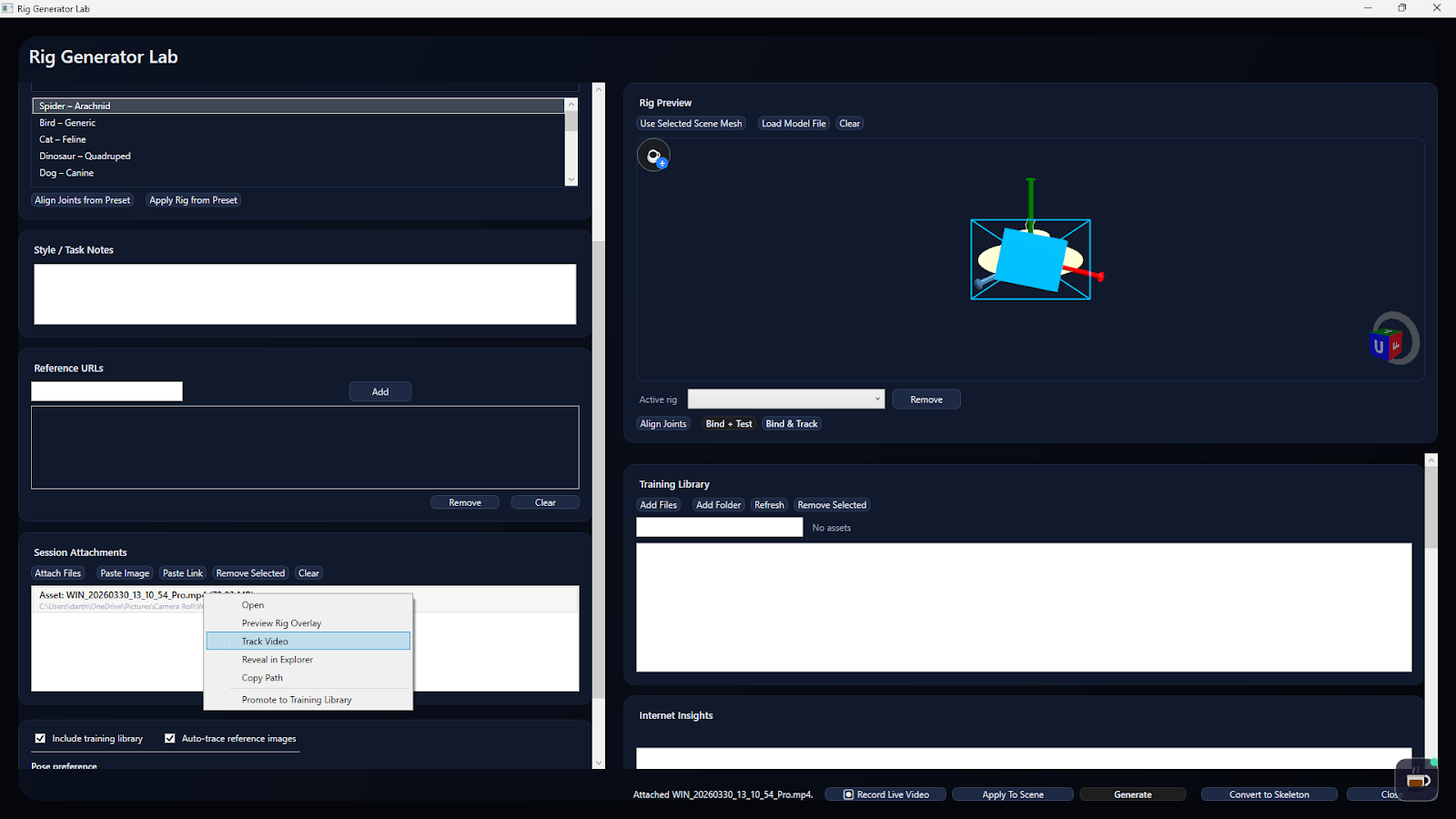The height and width of the screenshot is (819, 1456).
Task: Click inside the Style / Task Notes box
Action: (304, 293)
